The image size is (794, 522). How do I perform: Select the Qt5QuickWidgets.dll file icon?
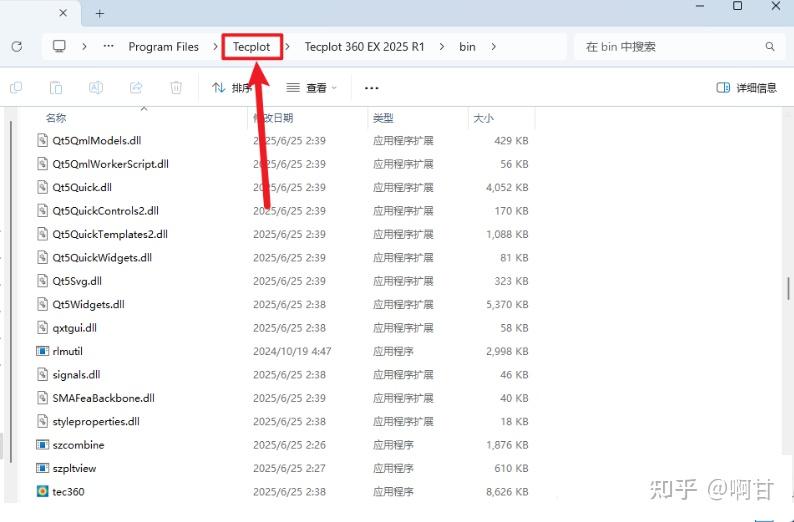(43, 257)
